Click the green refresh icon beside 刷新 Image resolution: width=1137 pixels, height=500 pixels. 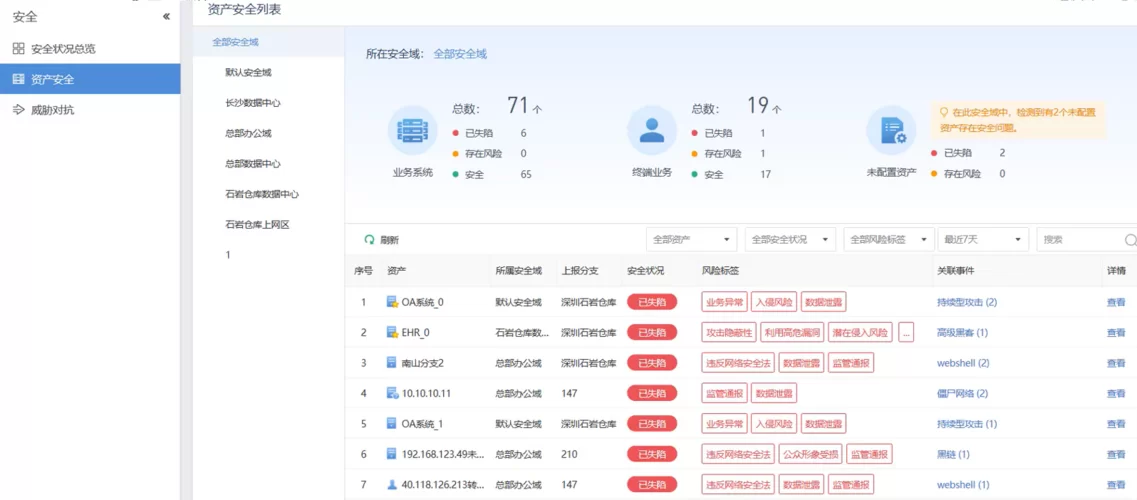tap(368, 240)
